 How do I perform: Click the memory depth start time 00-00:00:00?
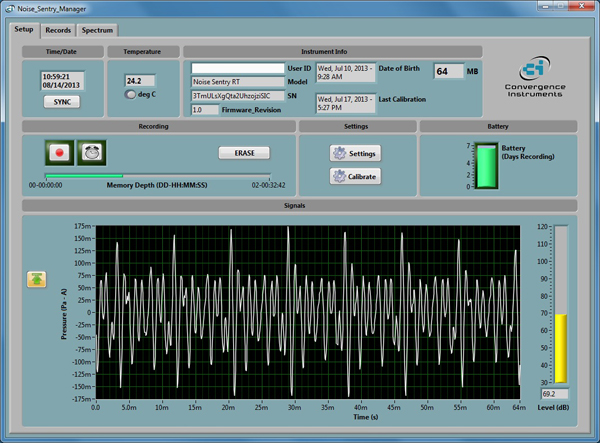46,185
